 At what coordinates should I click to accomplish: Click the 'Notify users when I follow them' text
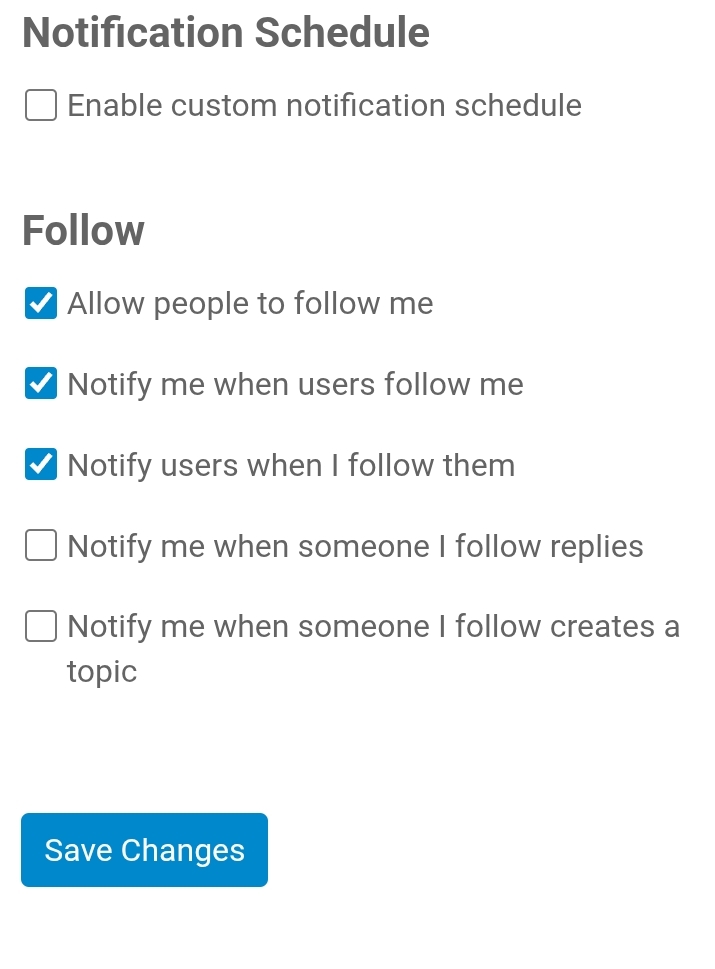click(291, 465)
